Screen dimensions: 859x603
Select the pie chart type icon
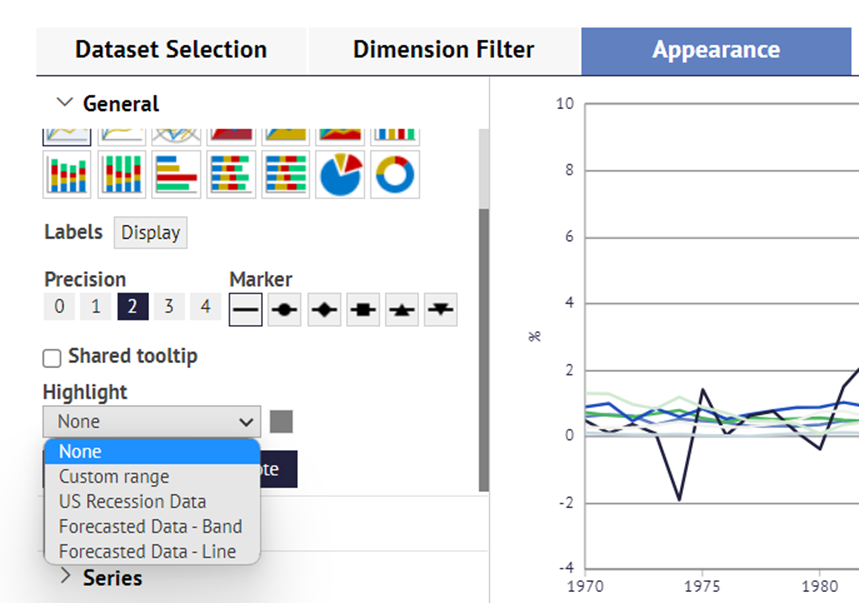click(x=340, y=175)
